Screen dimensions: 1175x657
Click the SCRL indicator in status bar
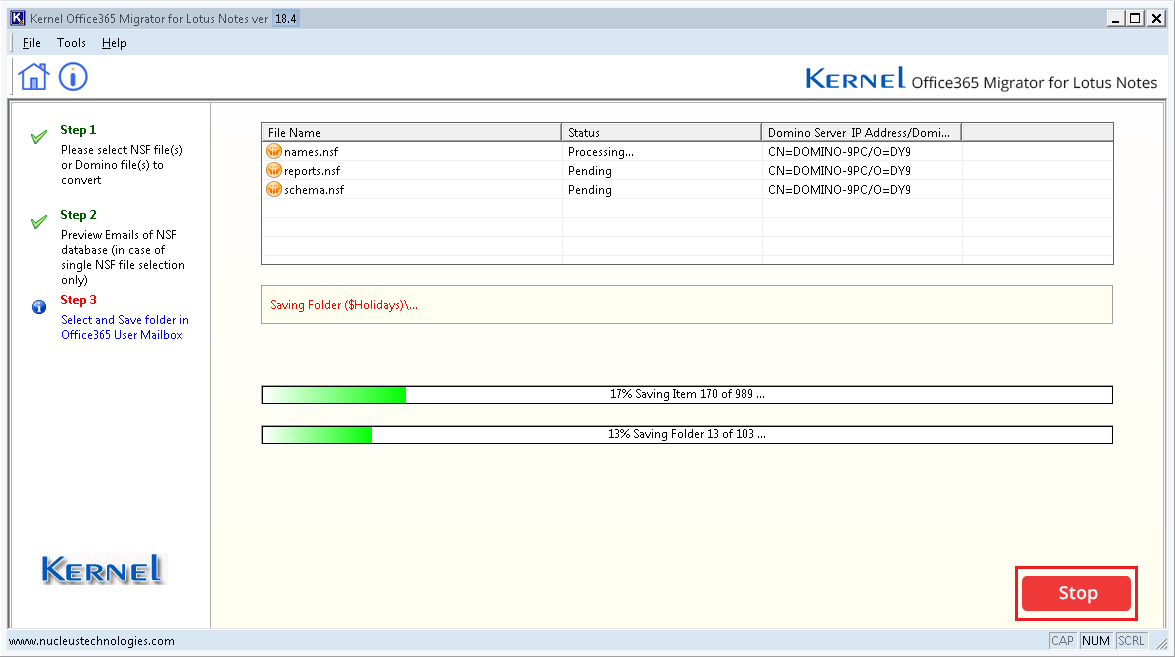[x=1131, y=641]
